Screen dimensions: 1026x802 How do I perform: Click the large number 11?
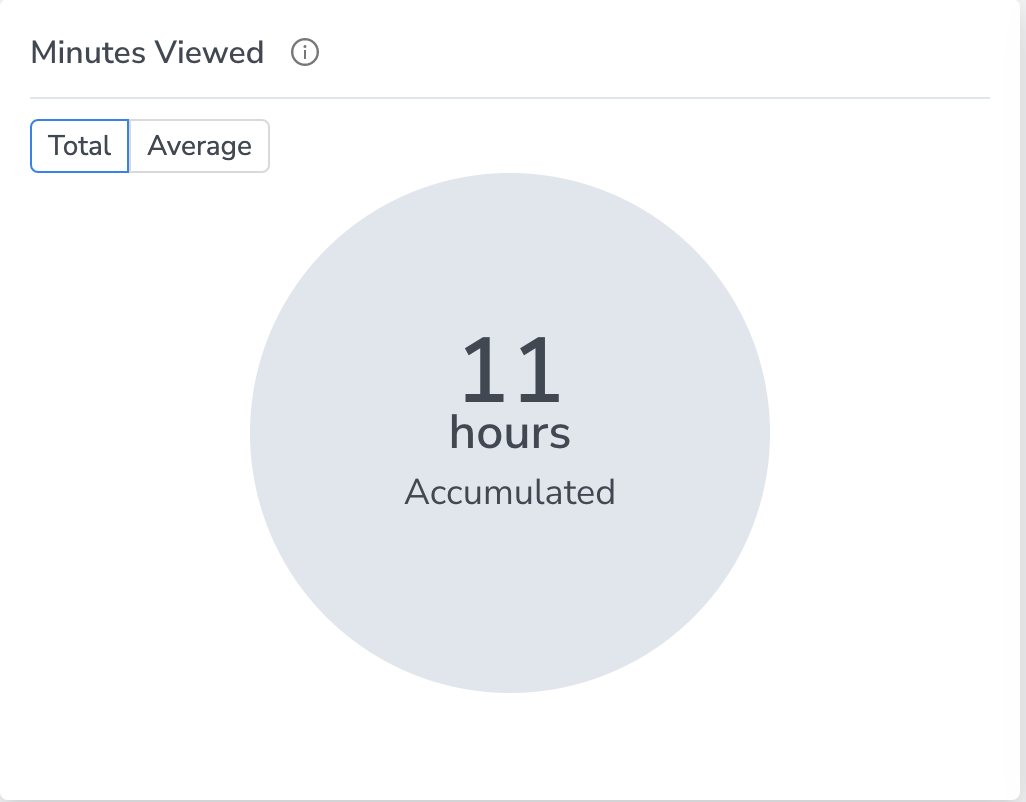[510, 370]
